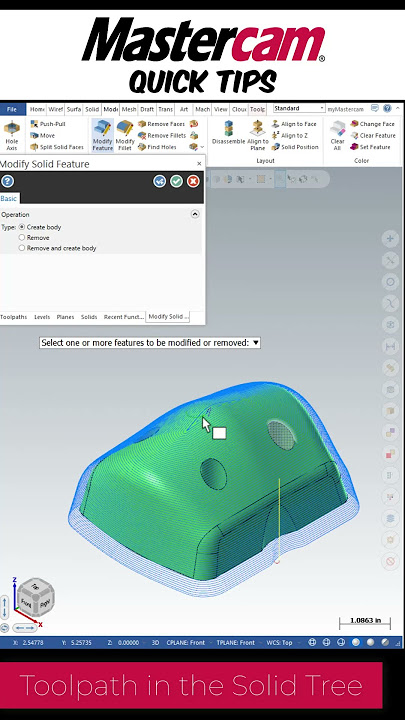Select Create body operation type
This screenshot has height=720, width=405.
(40, 227)
